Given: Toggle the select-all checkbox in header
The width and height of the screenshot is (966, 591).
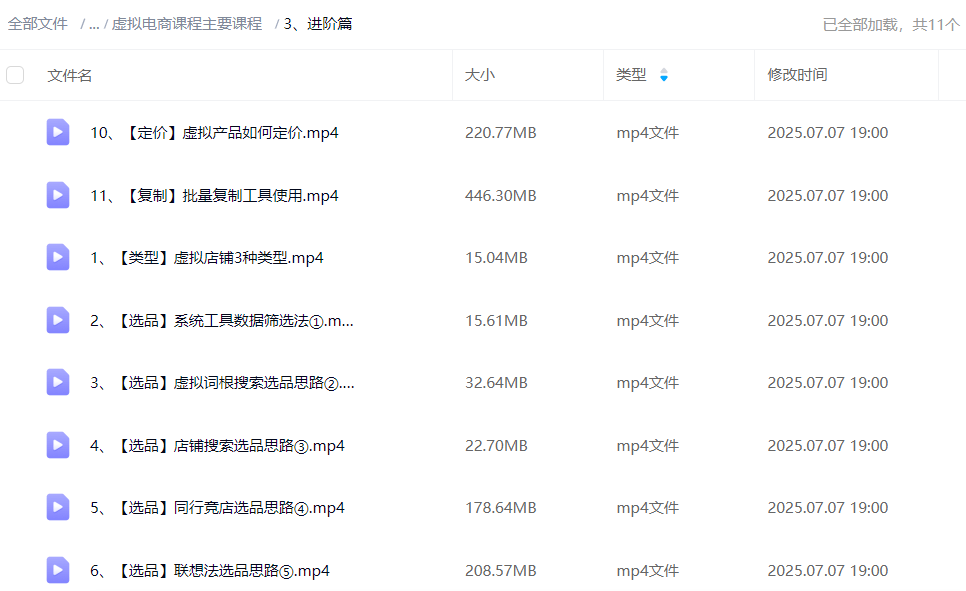Looking at the screenshot, I should click(15, 75).
